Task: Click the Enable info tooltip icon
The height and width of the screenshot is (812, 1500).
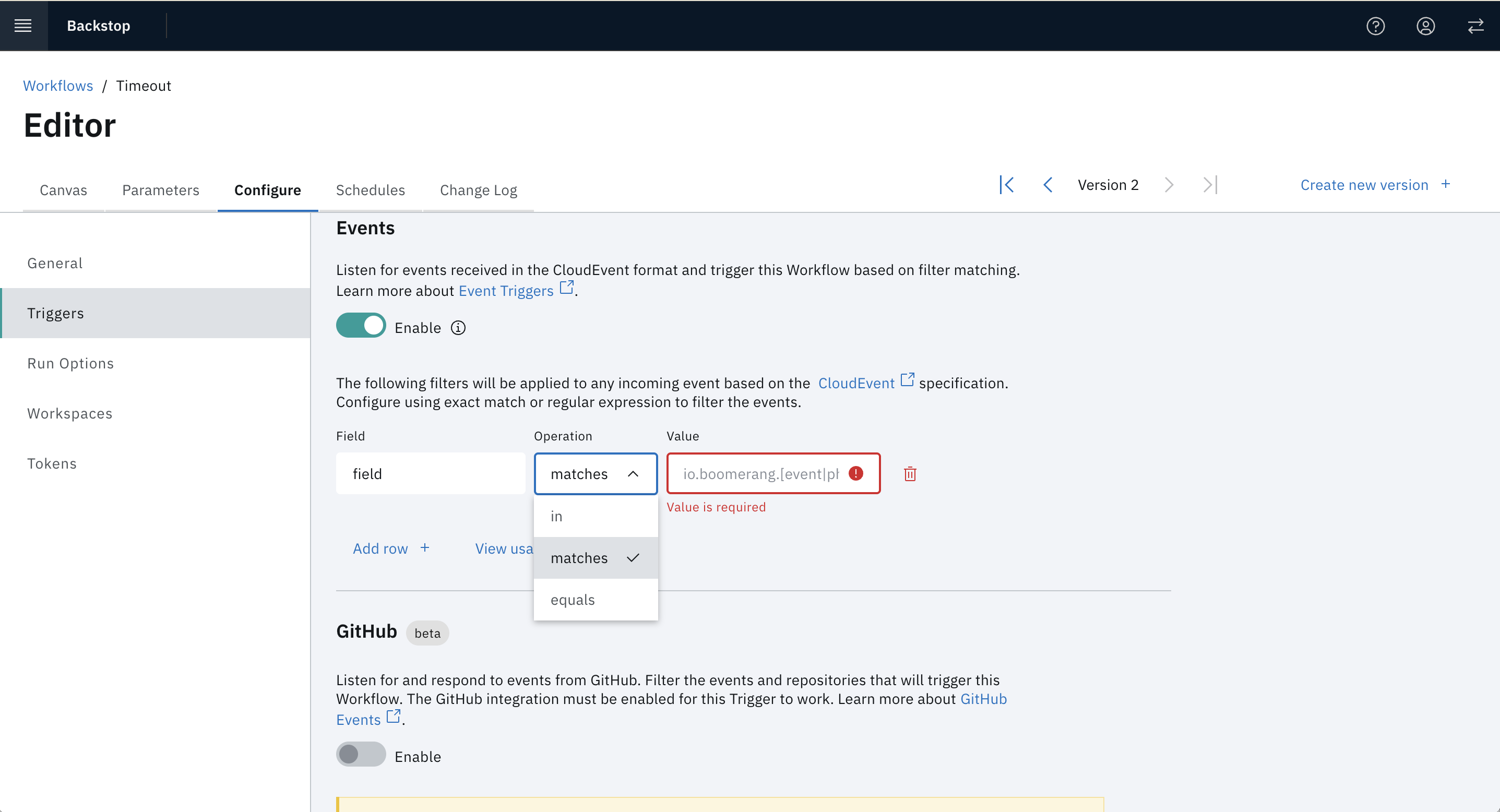Action: (458, 328)
